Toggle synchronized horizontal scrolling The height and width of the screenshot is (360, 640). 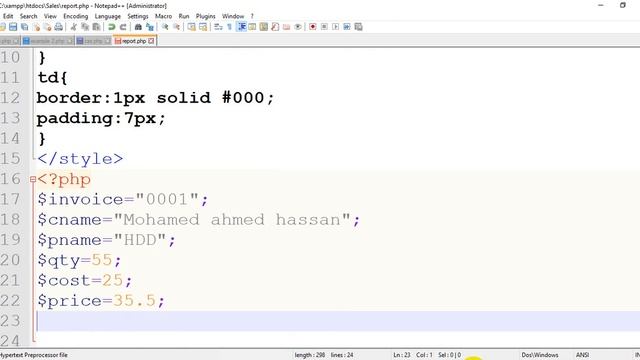pyautogui.click(x=203, y=27)
